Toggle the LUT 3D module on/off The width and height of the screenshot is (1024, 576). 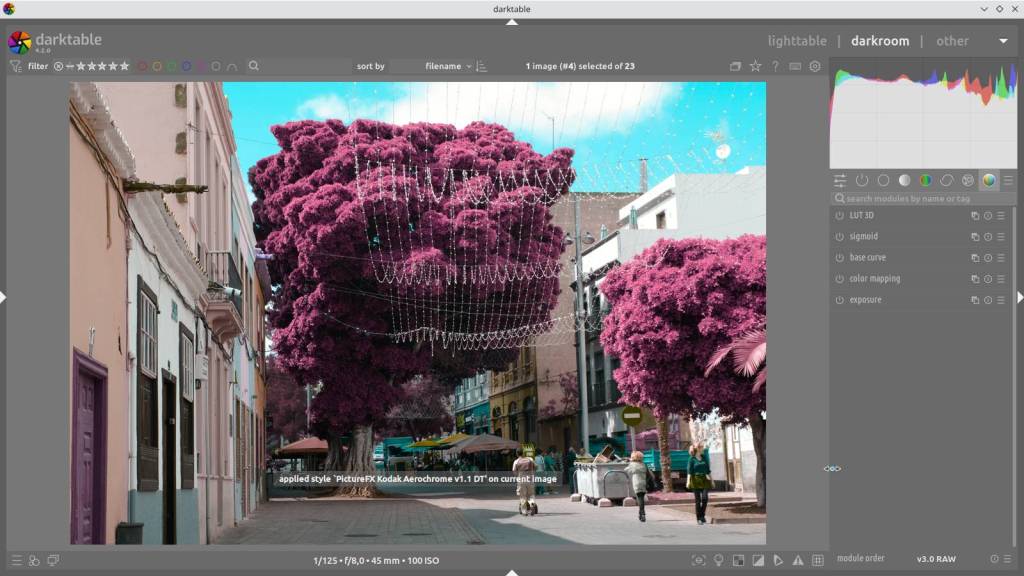coord(839,216)
